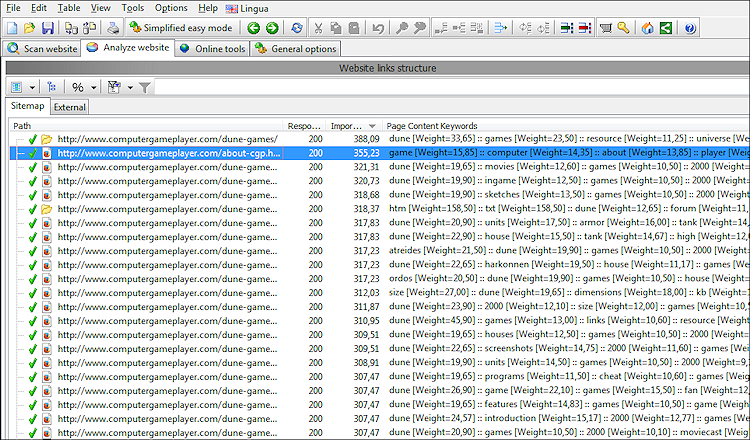Click the Website links structure header bar
Viewport: 750px width, 440px height.
point(378,68)
